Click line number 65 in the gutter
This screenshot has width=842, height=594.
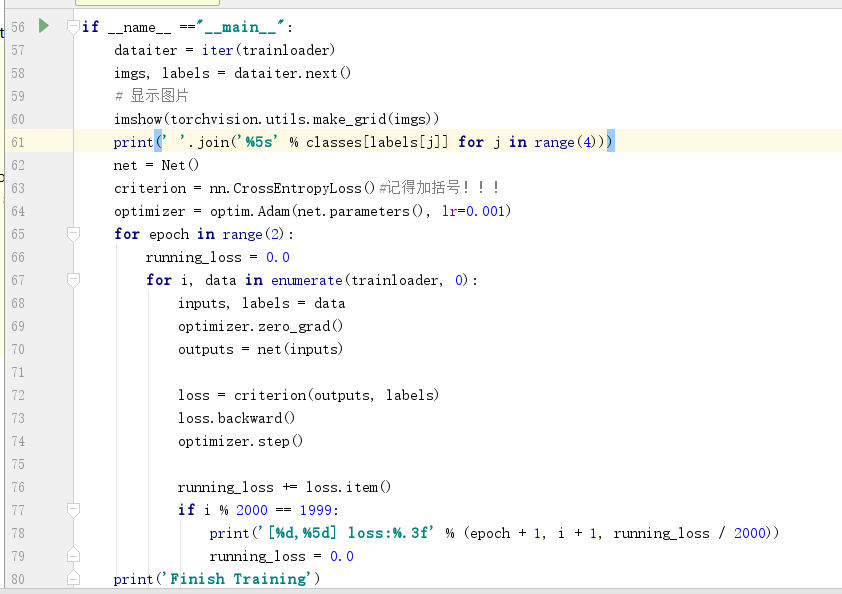point(18,234)
